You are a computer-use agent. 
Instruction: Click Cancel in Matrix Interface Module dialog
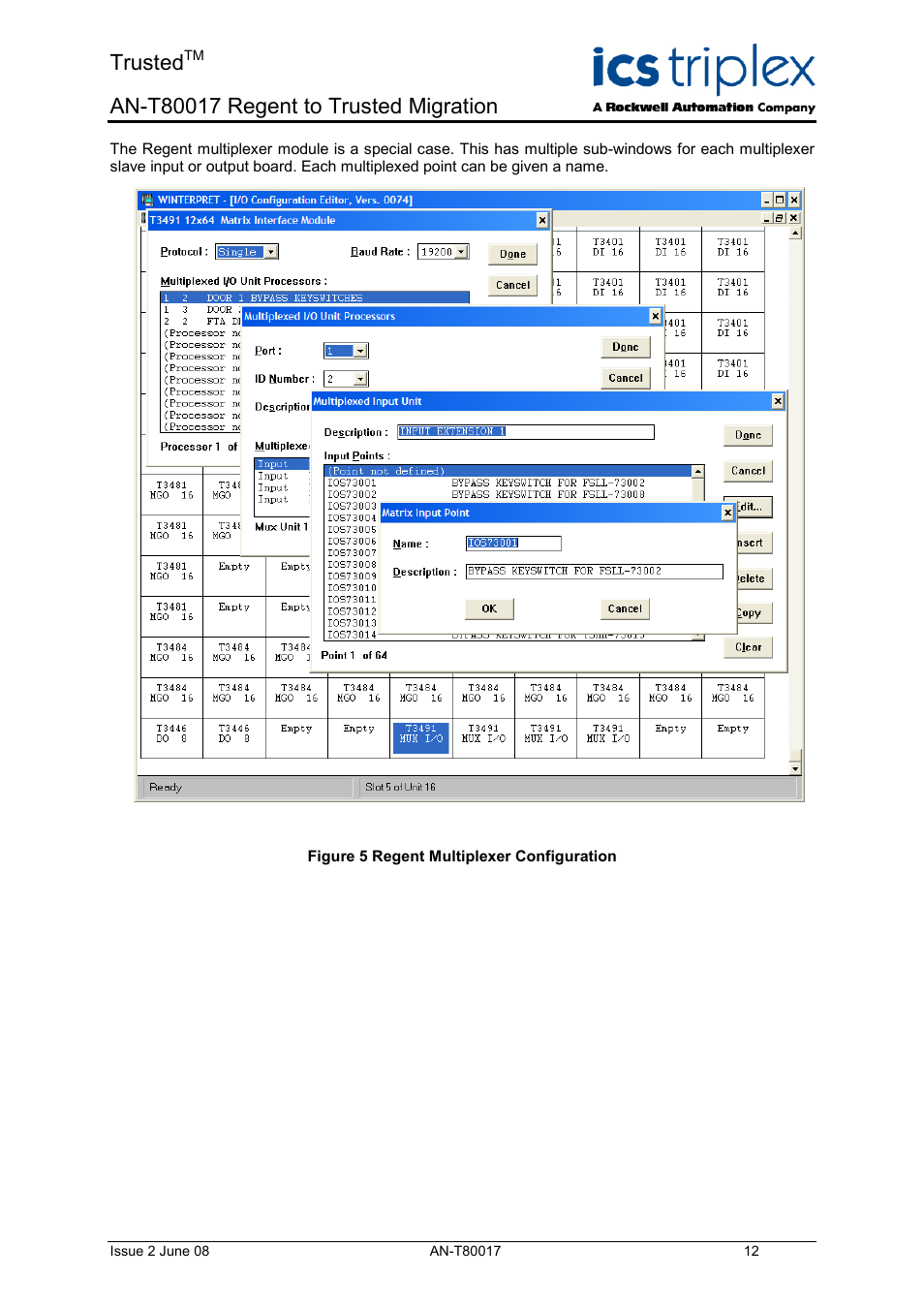pyautogui.click(x=512, y=285)
